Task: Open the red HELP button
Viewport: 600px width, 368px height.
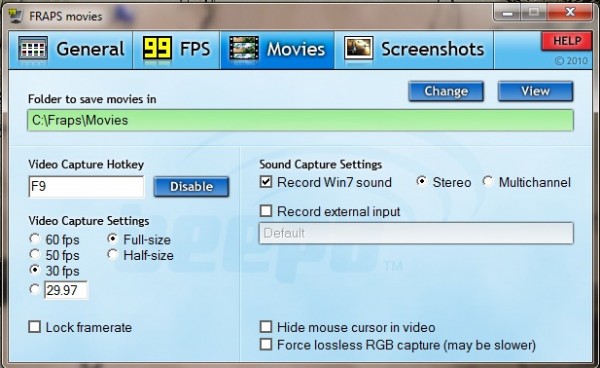Action: (567, 41)
